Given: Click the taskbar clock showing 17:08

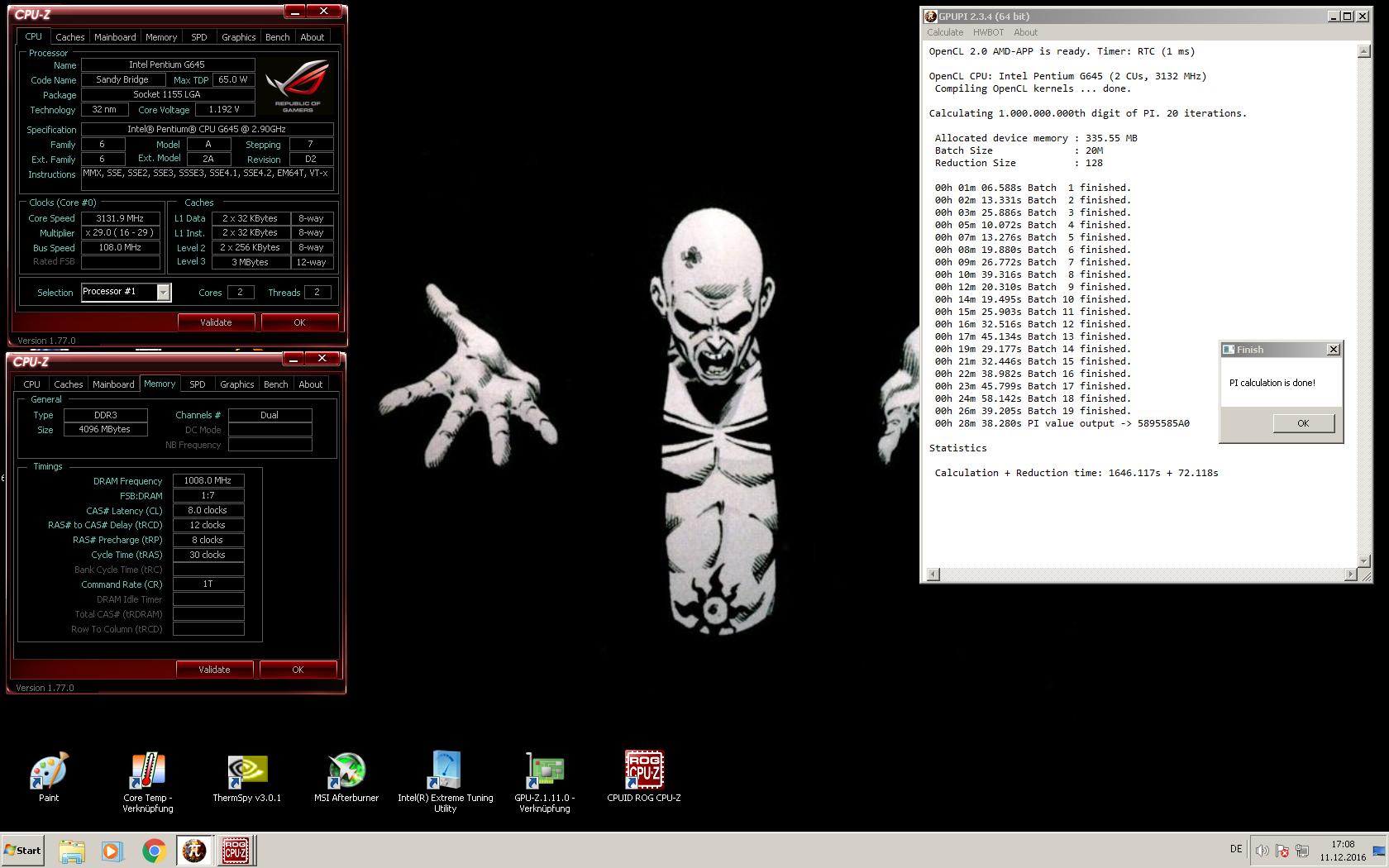Looking at the screenshot, I should [x=1343, y=851].
